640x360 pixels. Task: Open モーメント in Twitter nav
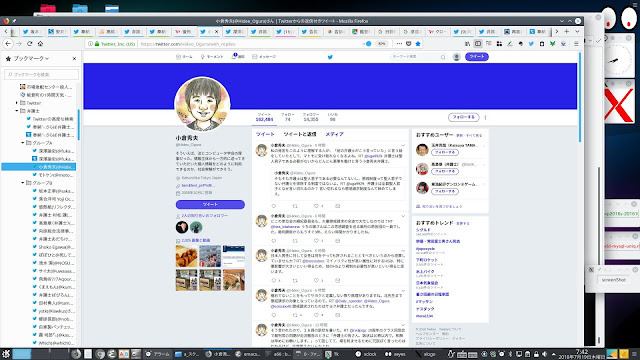click(211, 57)
